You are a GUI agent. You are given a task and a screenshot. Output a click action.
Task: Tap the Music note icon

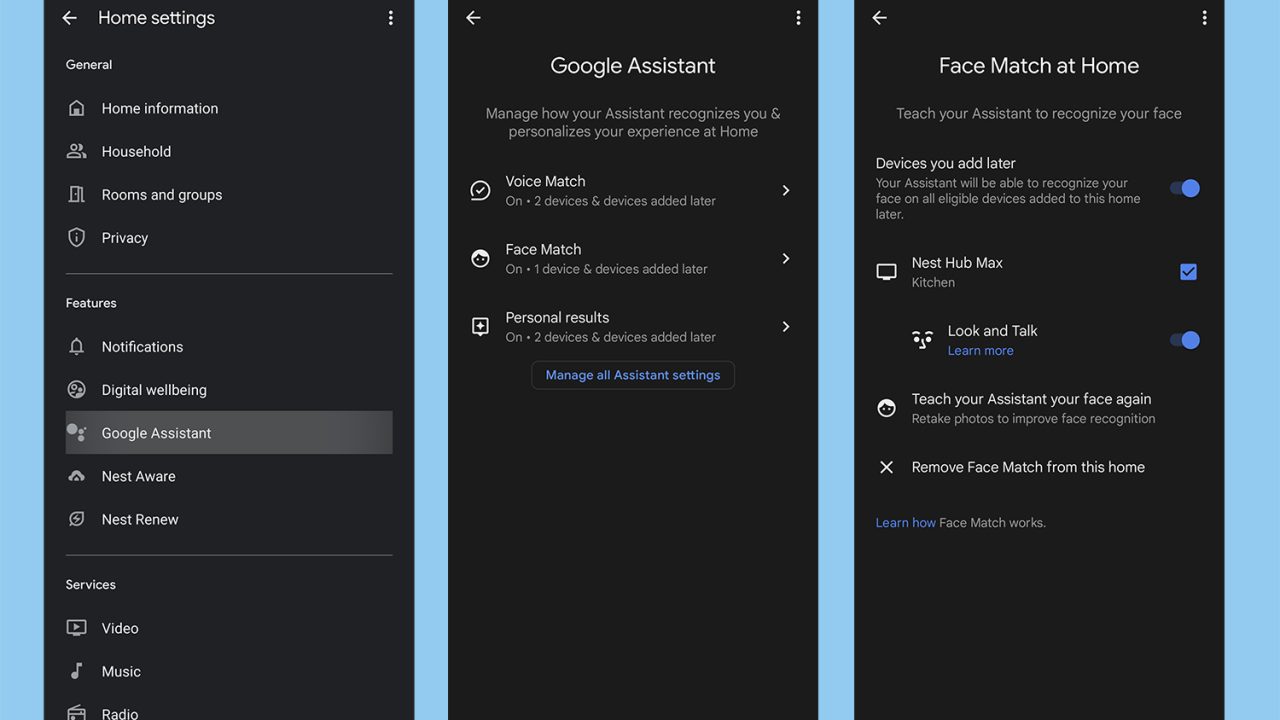point(76,671)
